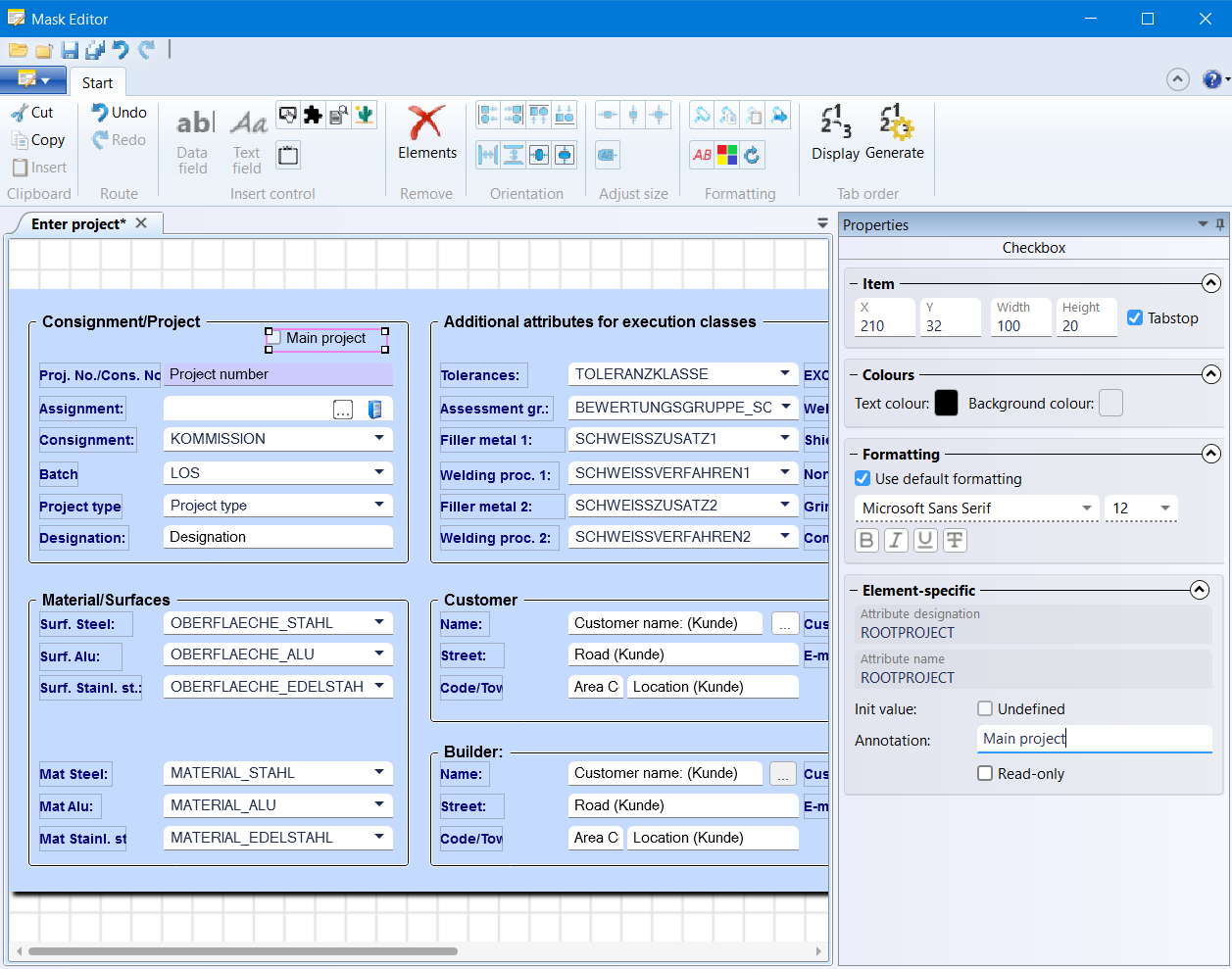This screenshot has height=969, width=1232.
Task: Click the Save icon in quick access toolbar
Action: click(x=70, y=51)
